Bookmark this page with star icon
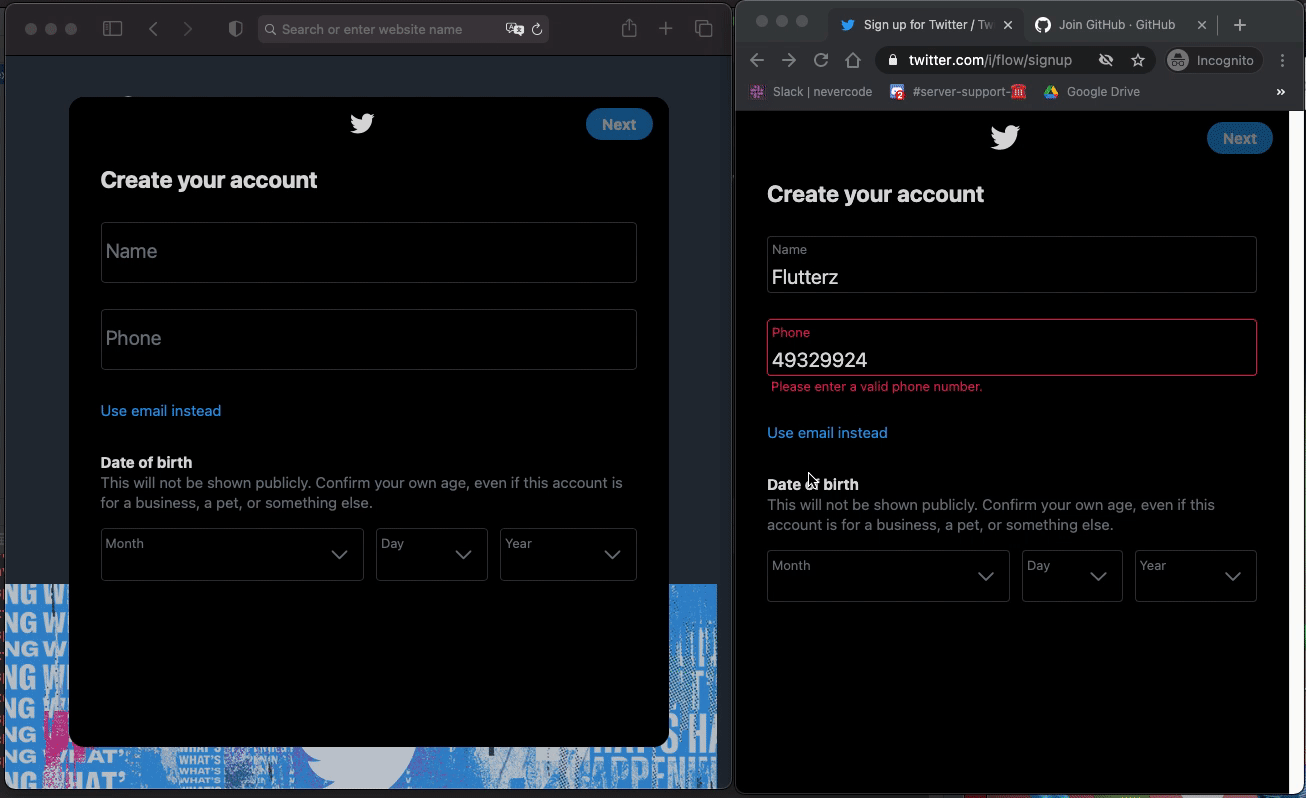 pos(1138,60)
